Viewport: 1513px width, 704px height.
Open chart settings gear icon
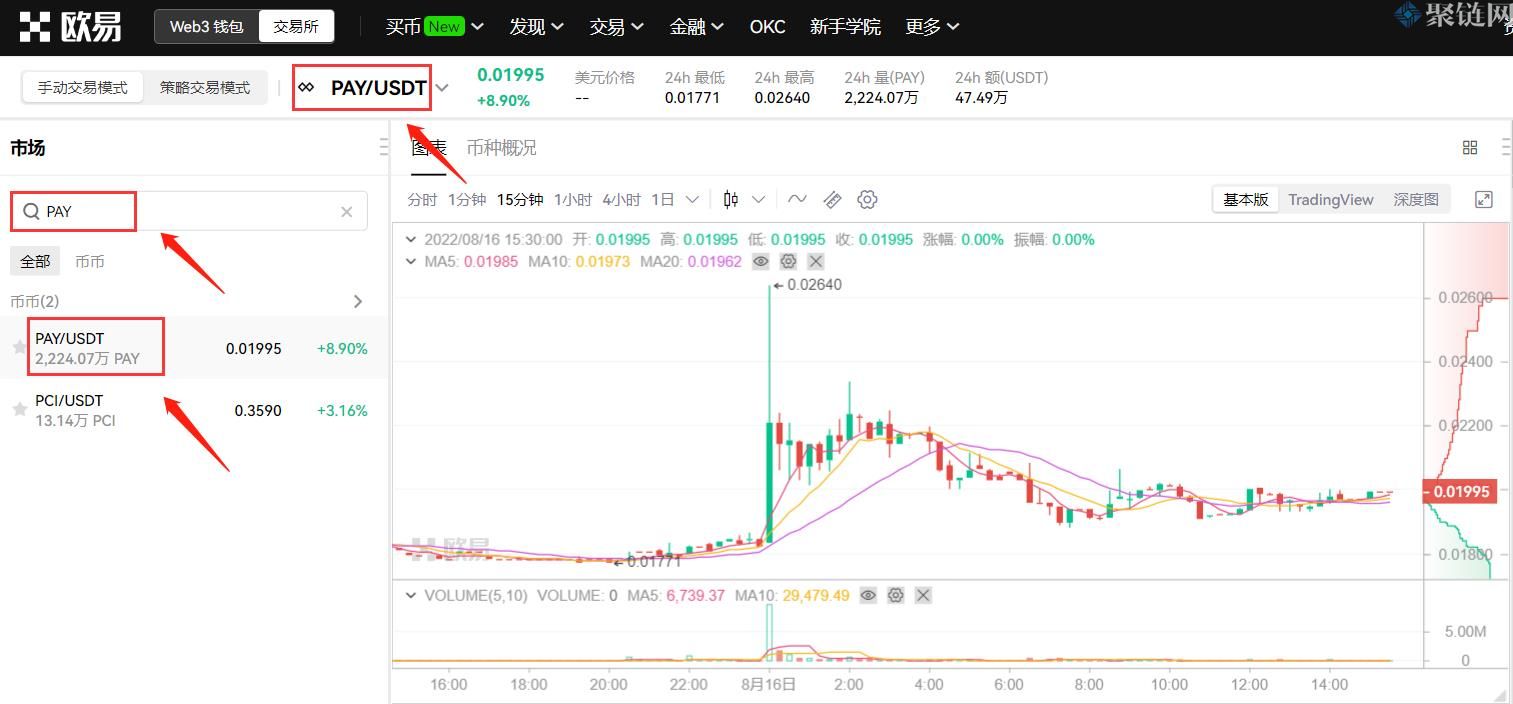(x=867, y=199)
